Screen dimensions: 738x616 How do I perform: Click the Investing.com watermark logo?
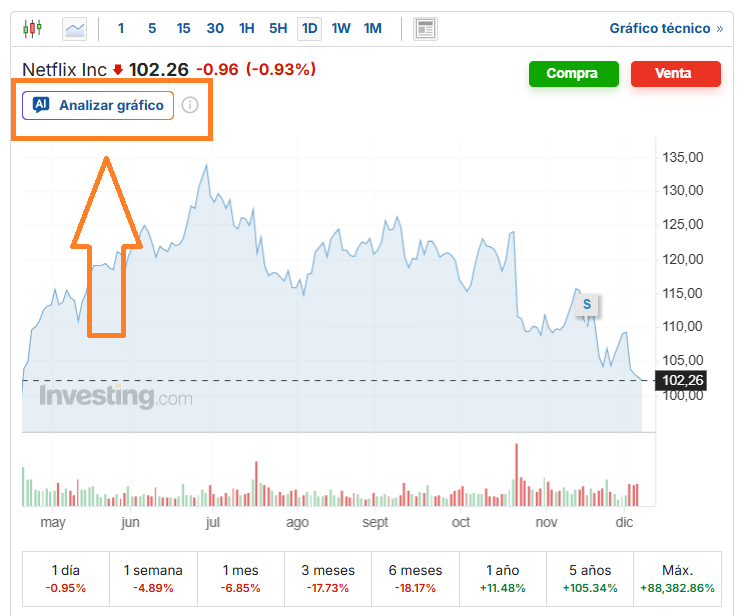pos(115,397)
